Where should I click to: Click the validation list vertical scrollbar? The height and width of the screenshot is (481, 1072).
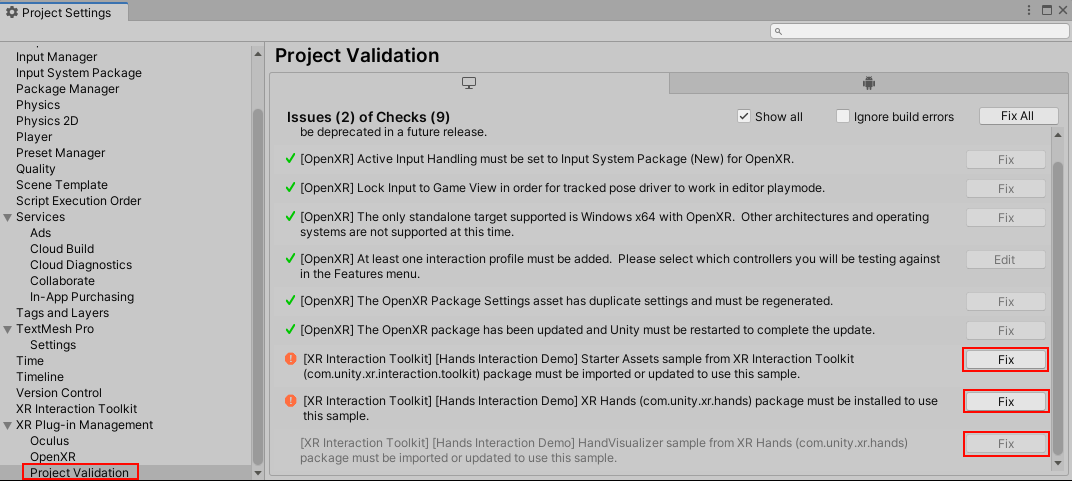pos(1058,300)
